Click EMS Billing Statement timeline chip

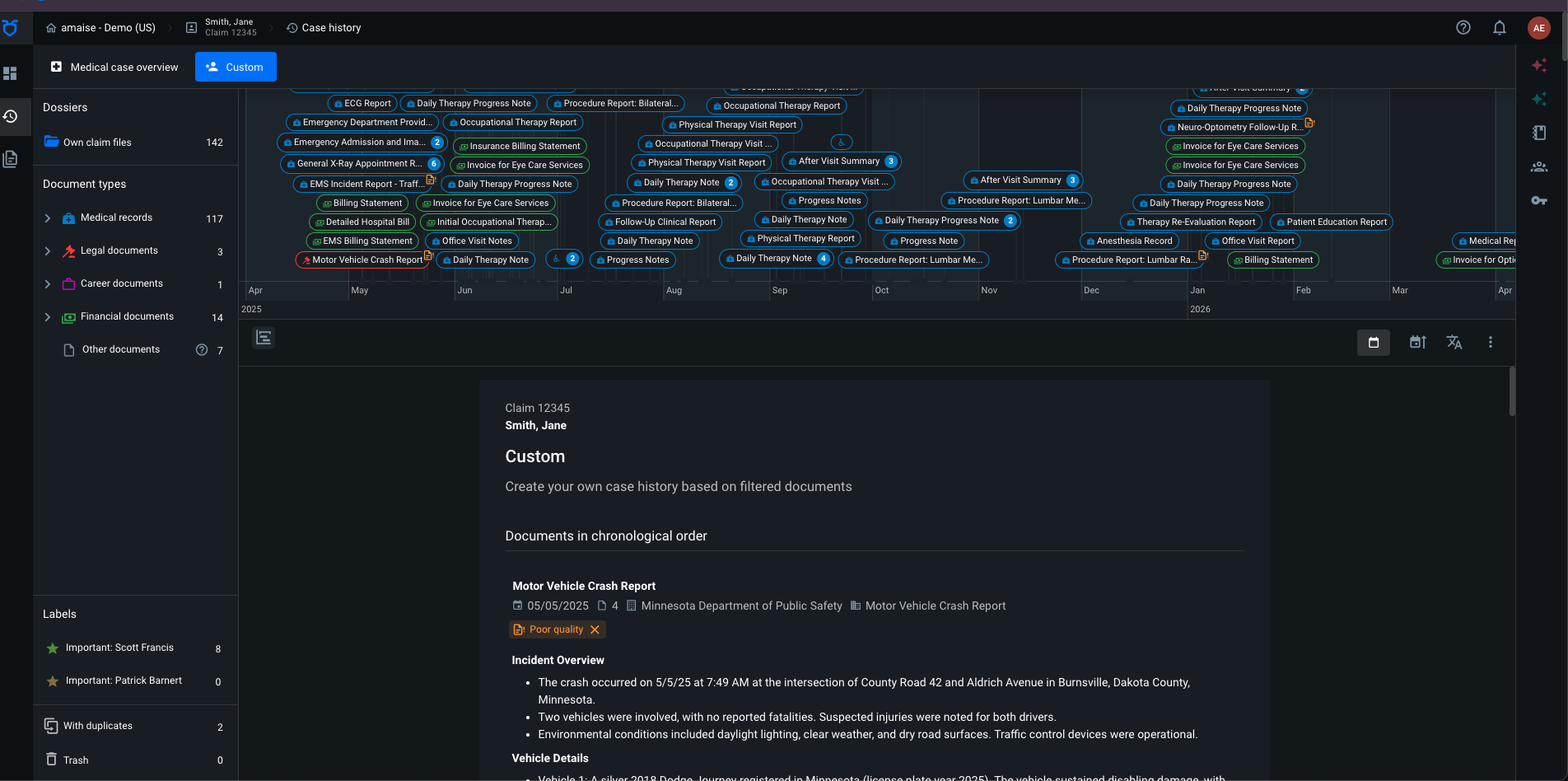click(362, 241)
